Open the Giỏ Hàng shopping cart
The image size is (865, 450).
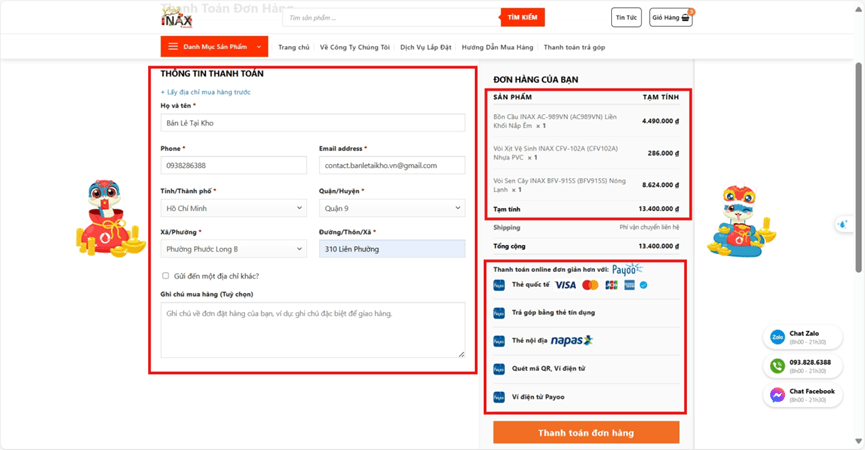[x=672, y=18]
